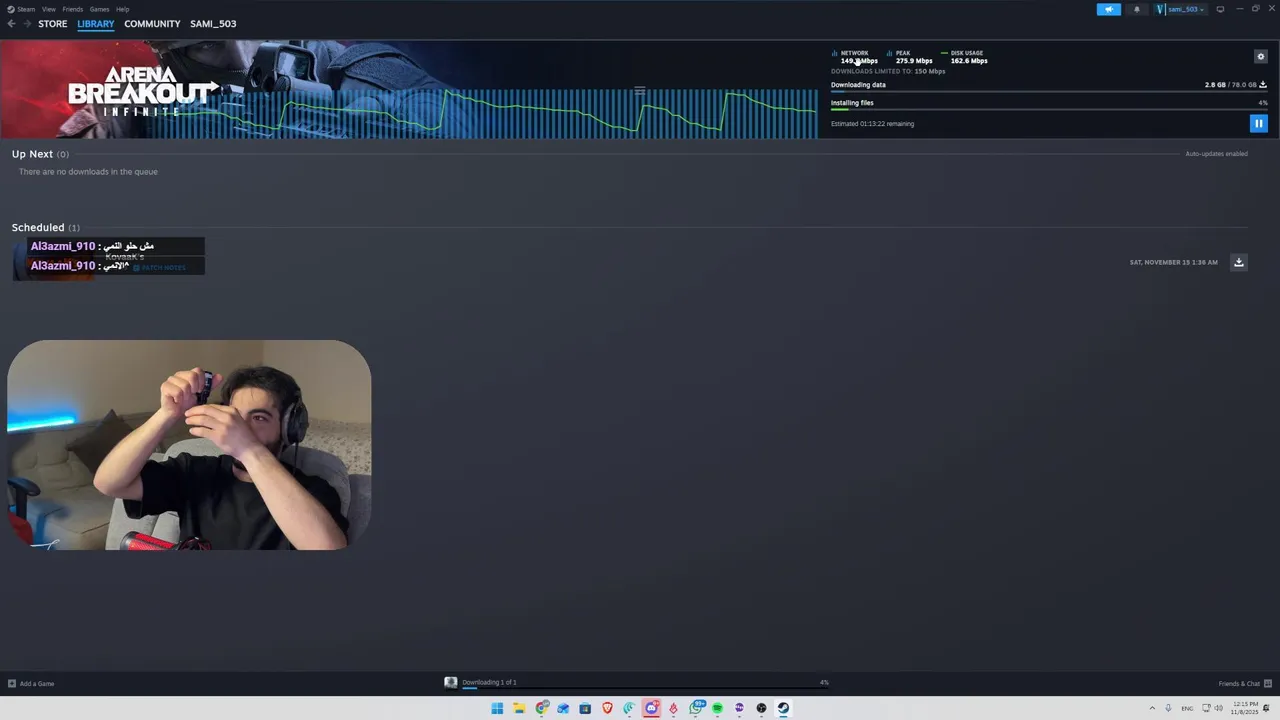Open the volume control in the tray

(x=1218, y=708)
